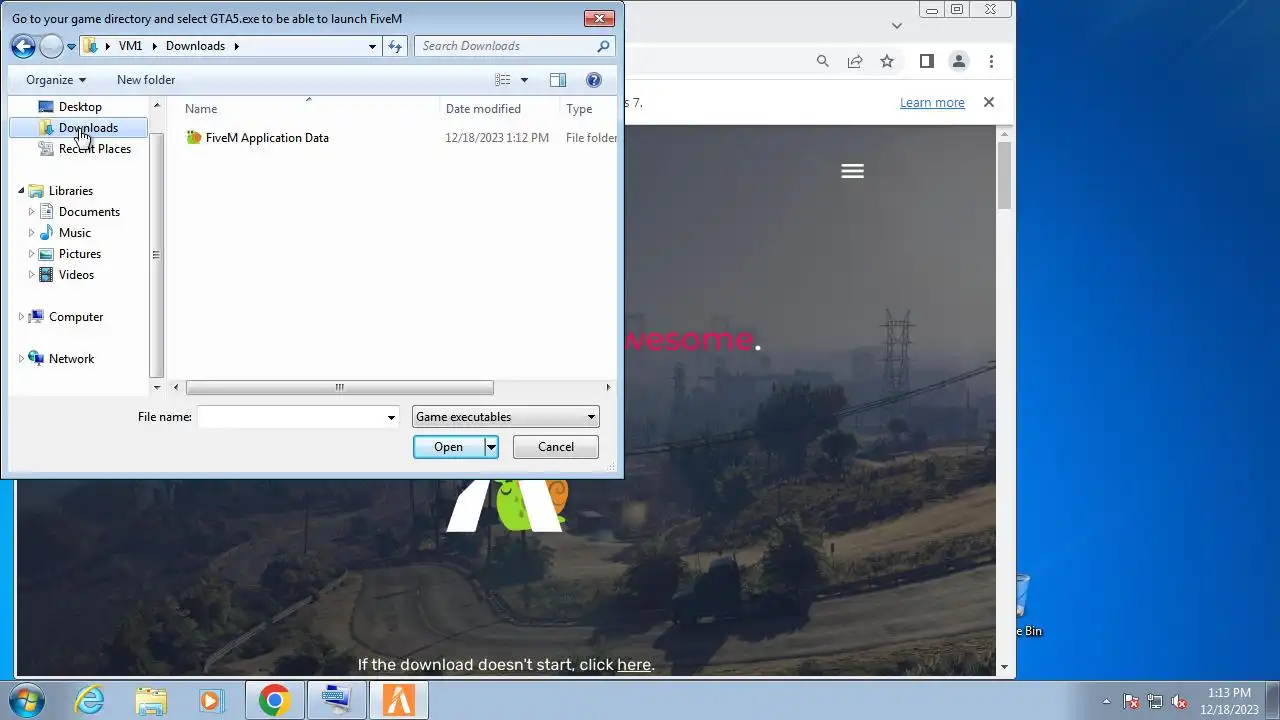Expand the Music library node
Screen dimensions: 1280x720
[x=31, y=233]
